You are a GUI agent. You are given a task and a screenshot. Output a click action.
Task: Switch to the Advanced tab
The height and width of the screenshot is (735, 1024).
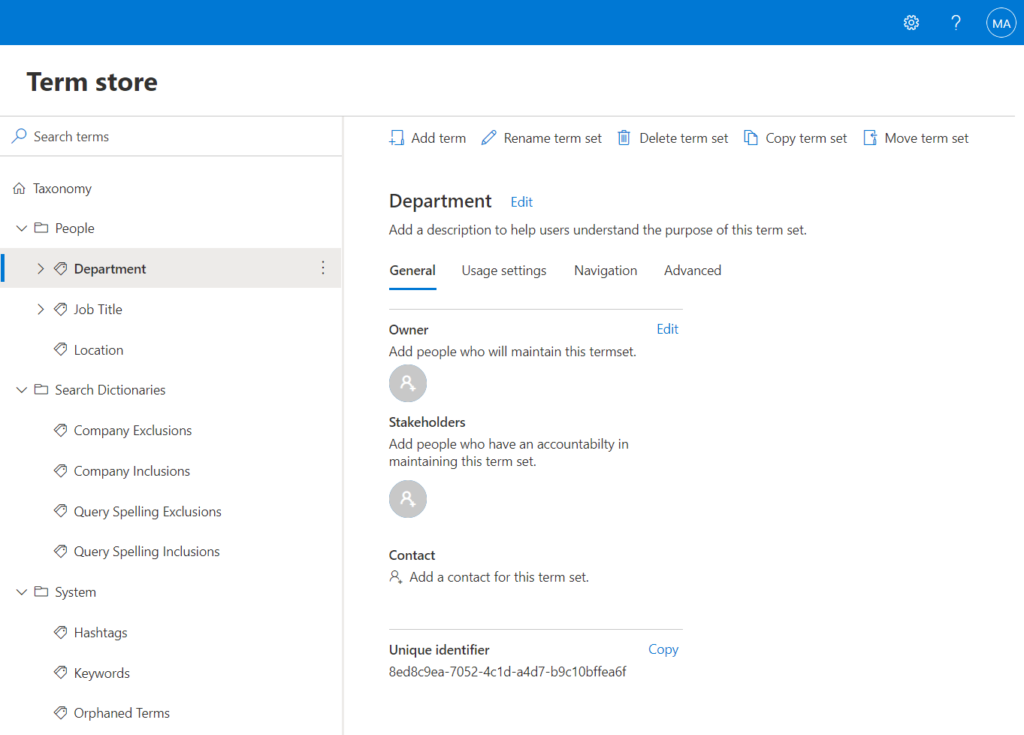[x=693, y=270]
